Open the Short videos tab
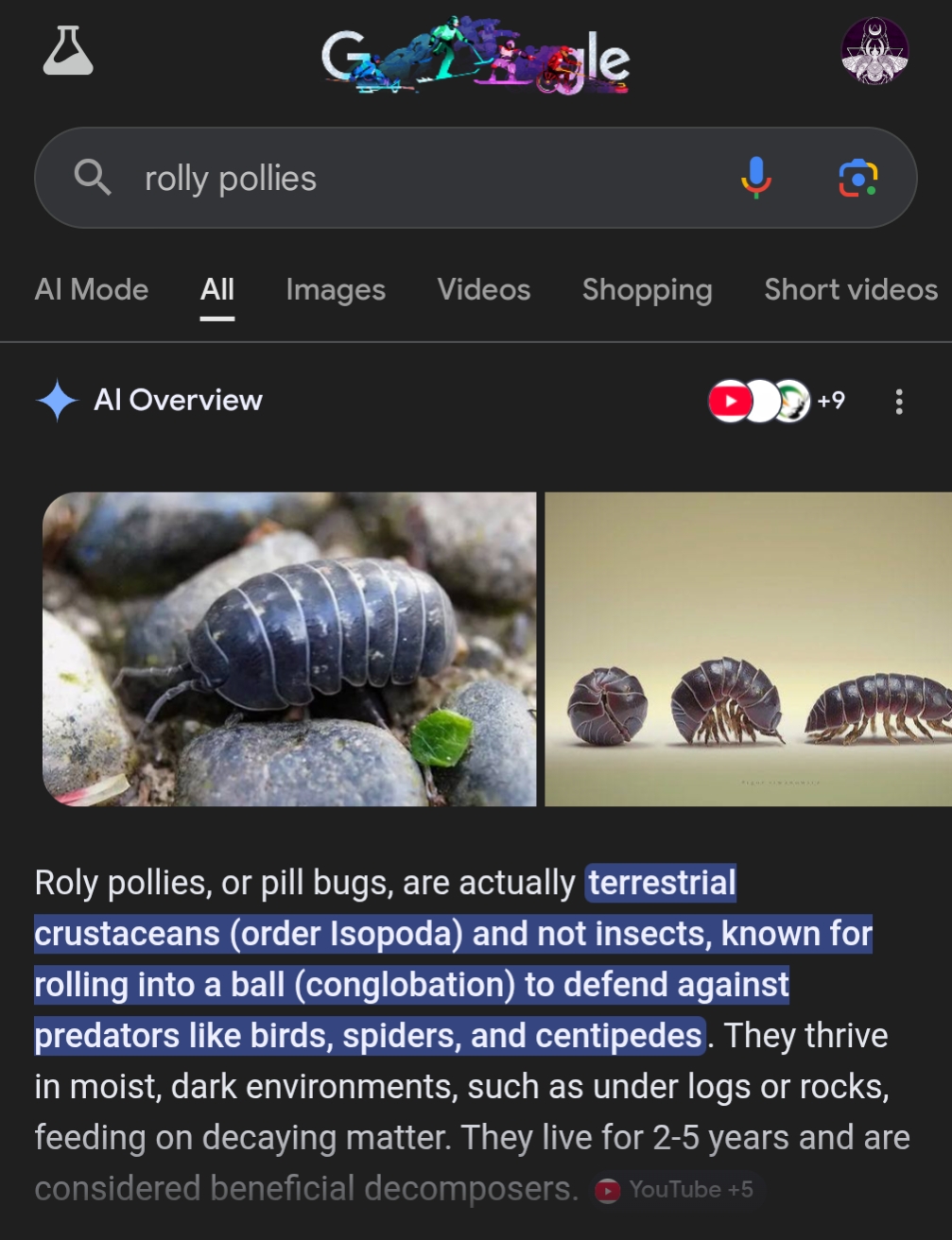Image resolution: width=952 pixels, height=1240 pixels. [851, 289]
